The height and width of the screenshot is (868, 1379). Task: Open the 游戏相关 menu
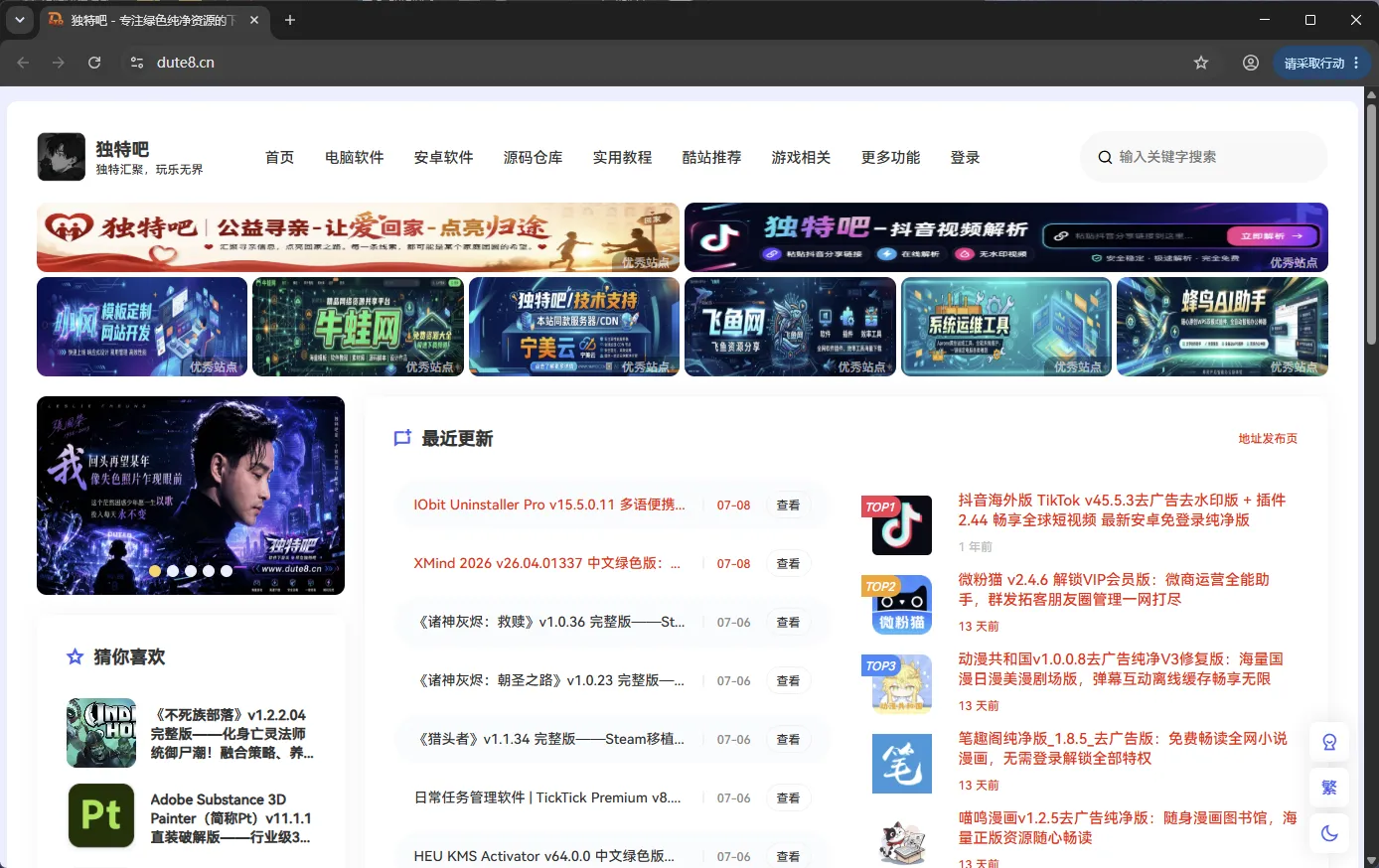click(x=802, y=157)
